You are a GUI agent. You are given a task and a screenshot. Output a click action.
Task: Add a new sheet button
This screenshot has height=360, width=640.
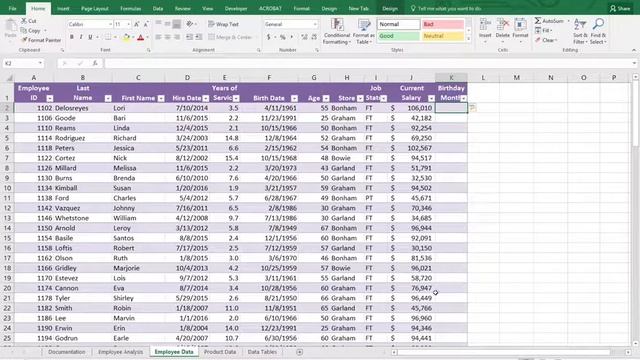(299, 352)
